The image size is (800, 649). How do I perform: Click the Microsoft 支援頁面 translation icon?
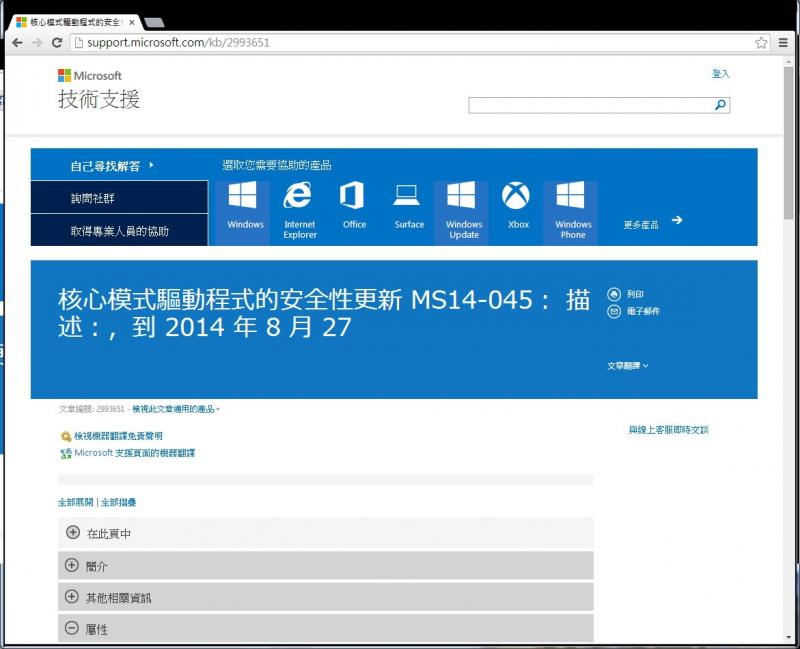point(66,453)
